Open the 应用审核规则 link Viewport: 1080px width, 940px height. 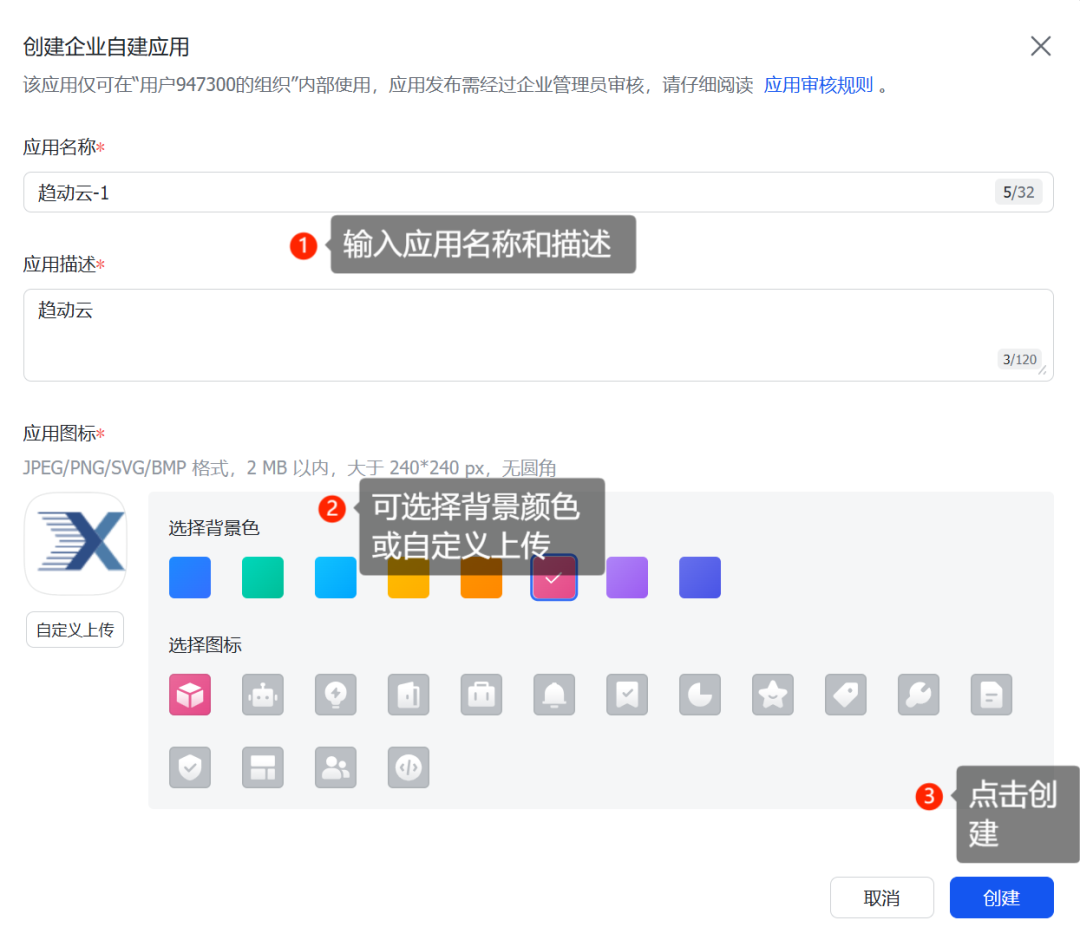tap(818, 85)
